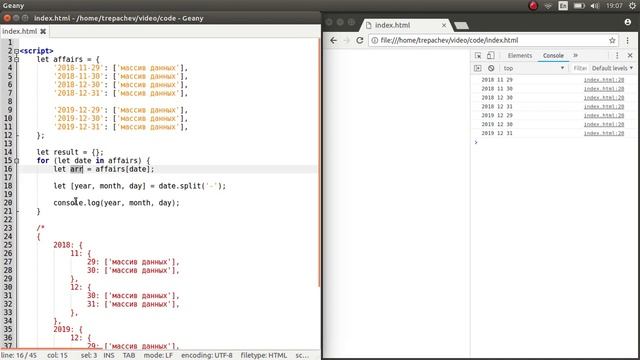
Task: Toggle the DevTools device toolbar icon
Action: tap(491, 56)
